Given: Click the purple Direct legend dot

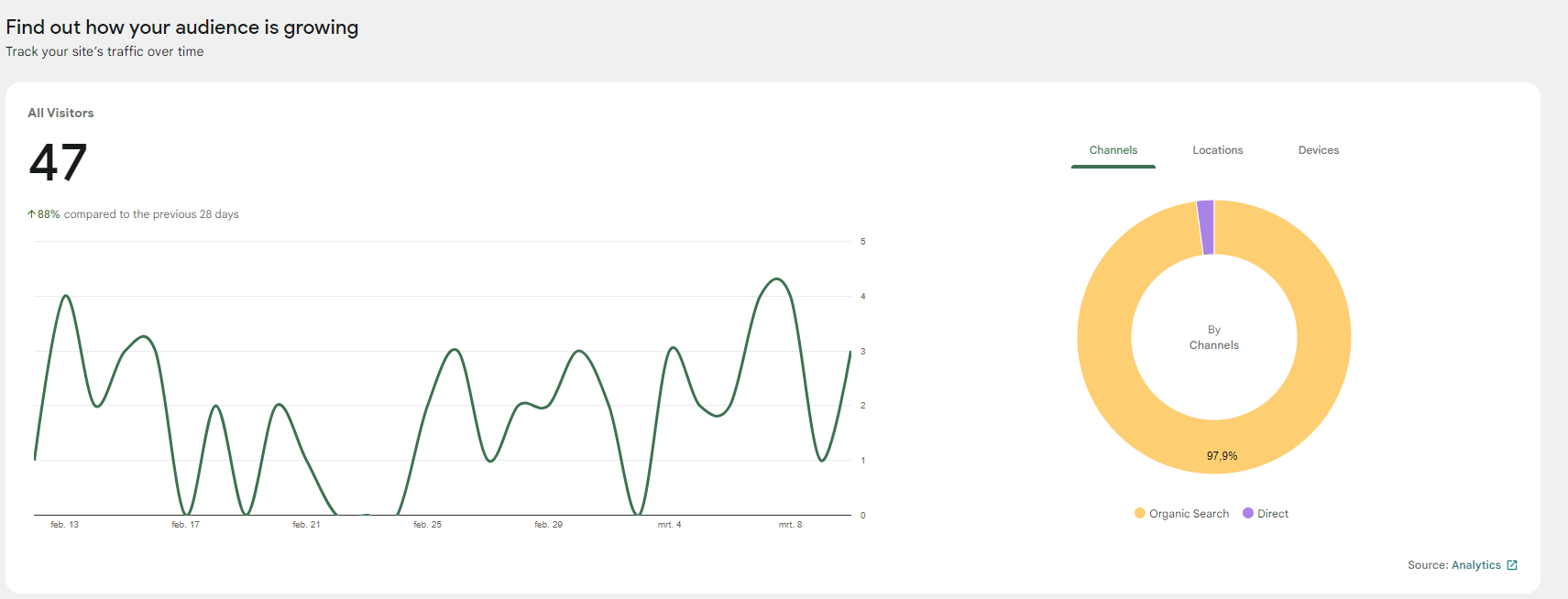Looking at the screenshot, I should click(x=1248, y=513).
